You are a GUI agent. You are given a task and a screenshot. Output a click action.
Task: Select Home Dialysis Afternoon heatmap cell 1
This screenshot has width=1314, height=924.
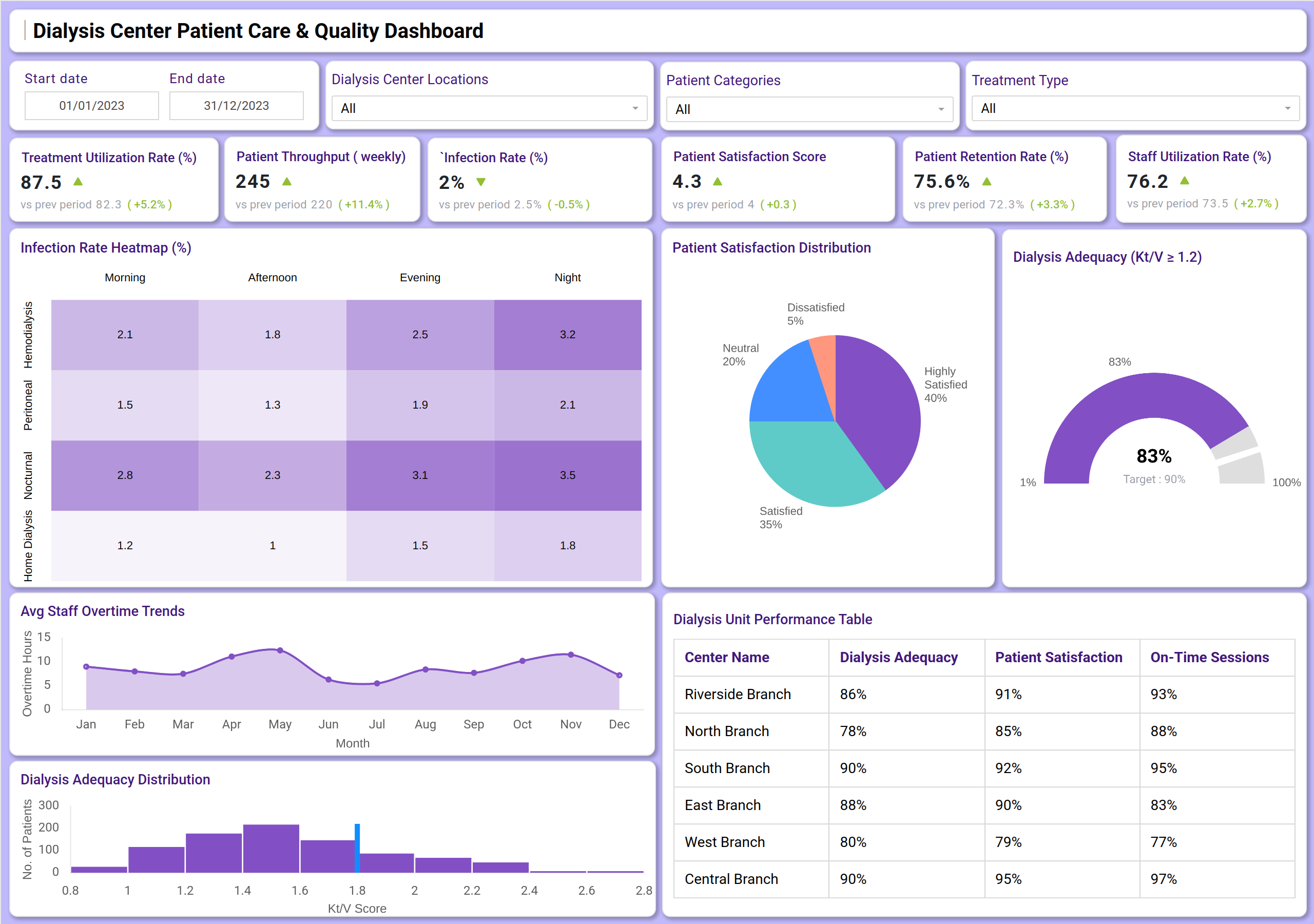[273, 546]
